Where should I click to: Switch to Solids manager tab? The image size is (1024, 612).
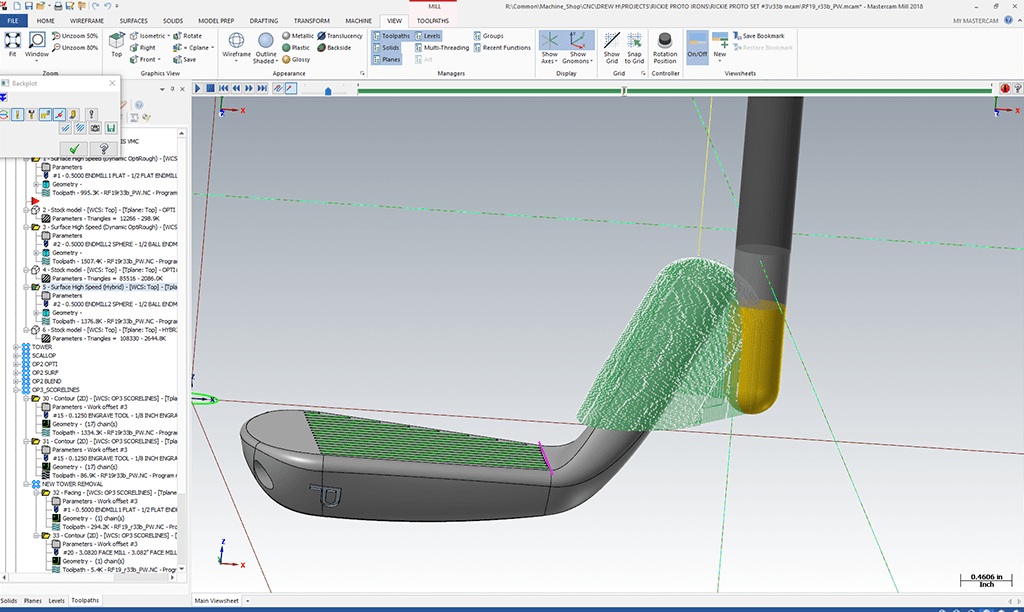tap(8, 600)
